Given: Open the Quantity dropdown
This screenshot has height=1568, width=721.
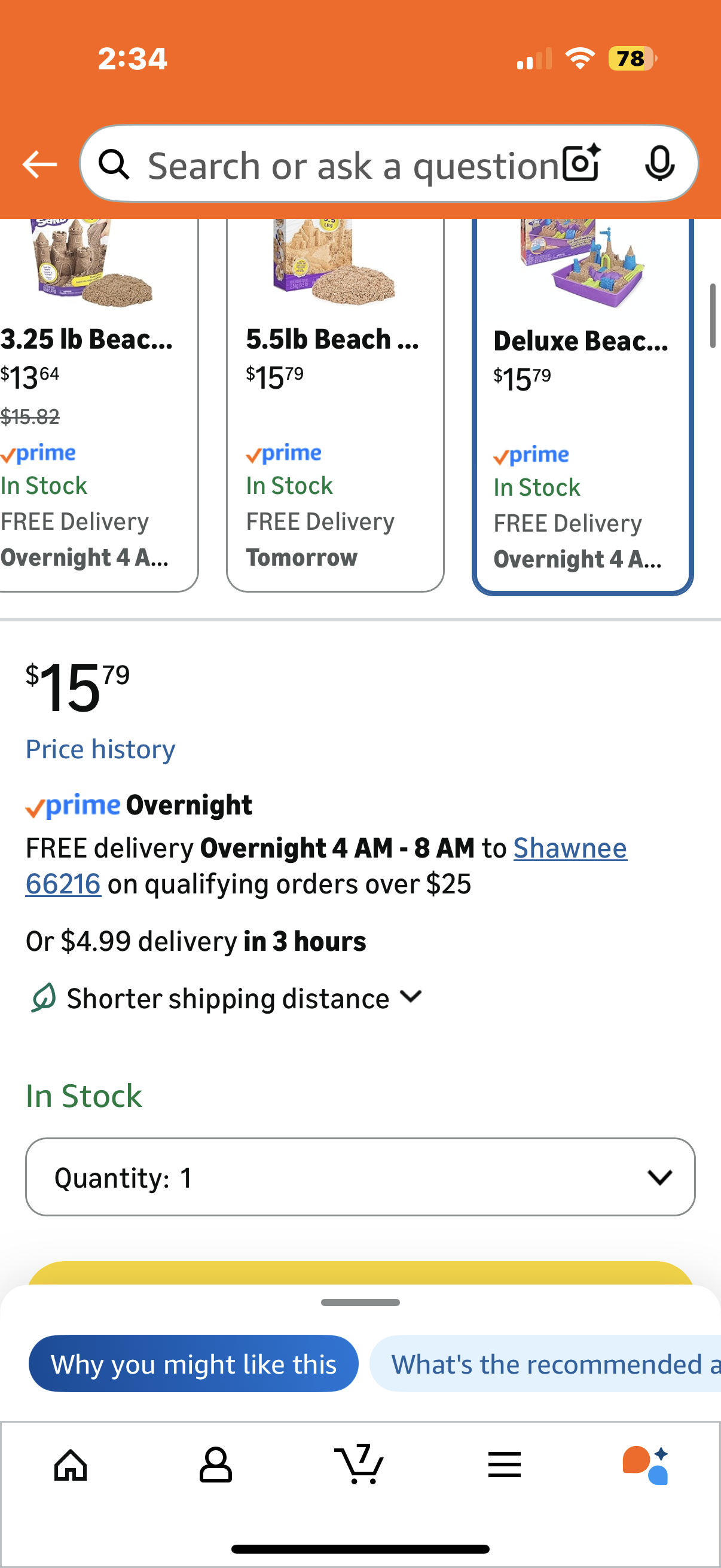Looking at the screenshot, I should click(x=360, y=1177).
